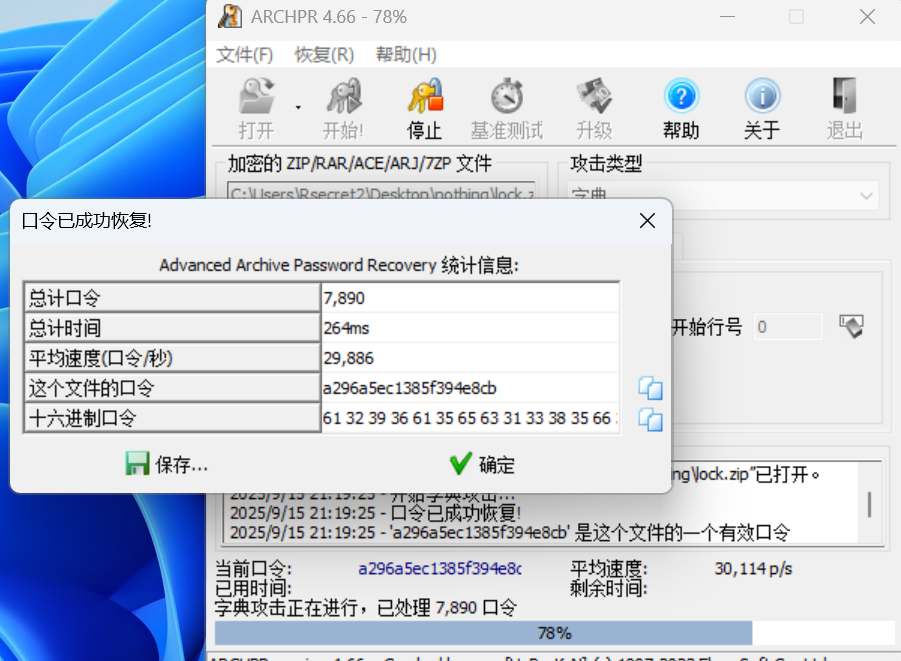Viewport: 901px width, 661px height.
Task: Open the 帮助(H) menu
Action: 406,55
